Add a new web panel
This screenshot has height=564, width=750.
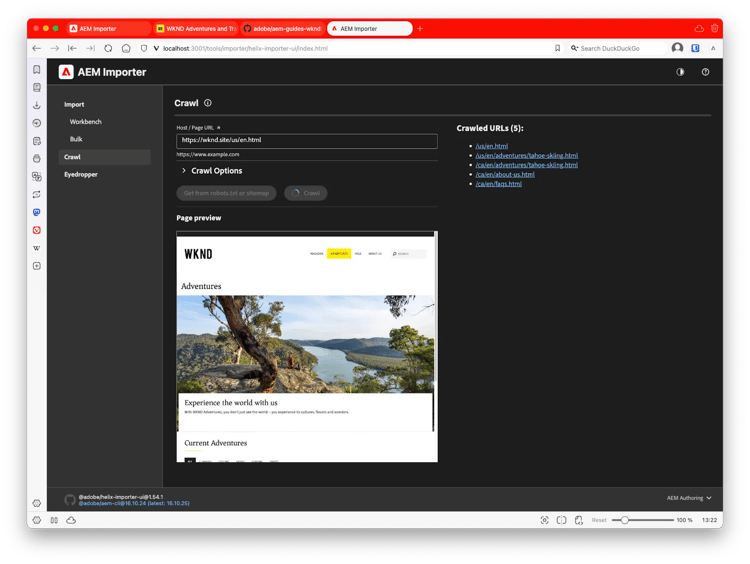[x=37, y=266]
